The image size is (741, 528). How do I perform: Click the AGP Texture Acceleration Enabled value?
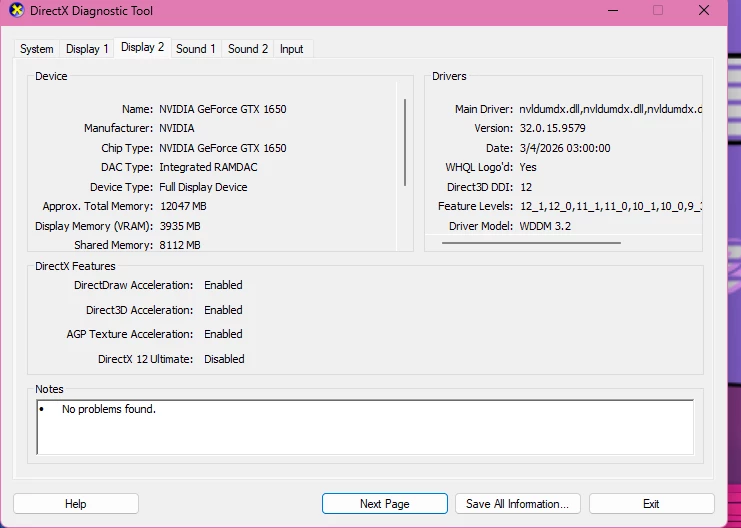point(223,334)
